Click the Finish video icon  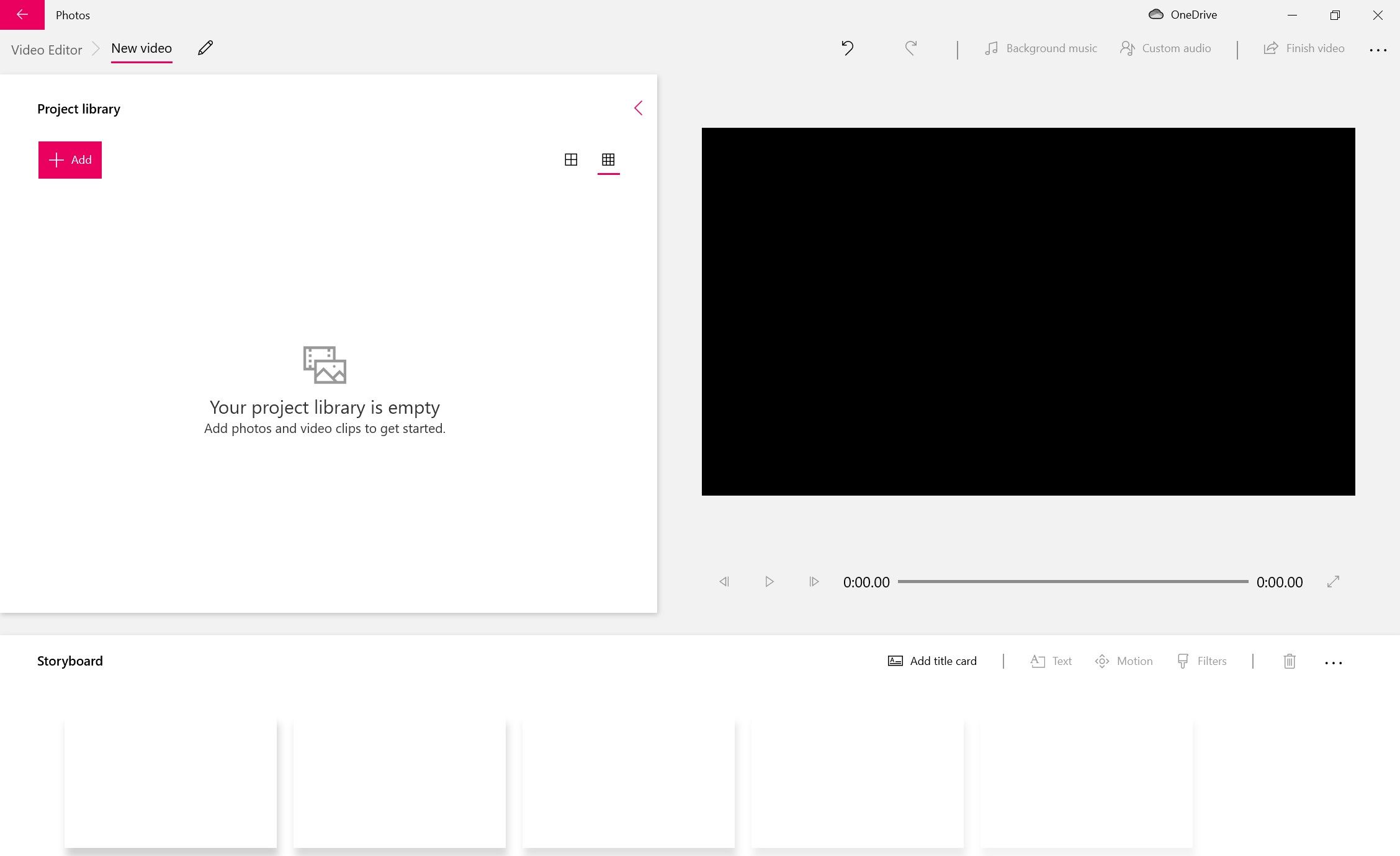tap(1269, 47)
